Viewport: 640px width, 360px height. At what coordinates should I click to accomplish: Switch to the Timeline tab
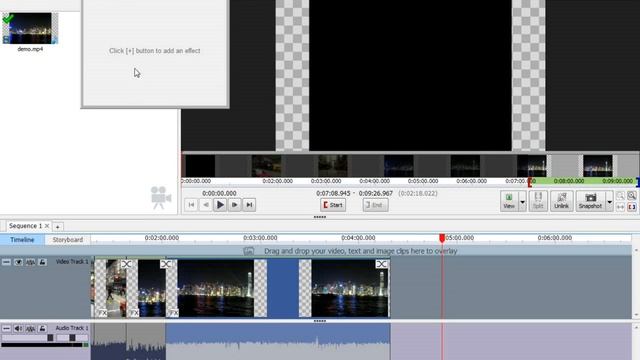click(22, 240)
